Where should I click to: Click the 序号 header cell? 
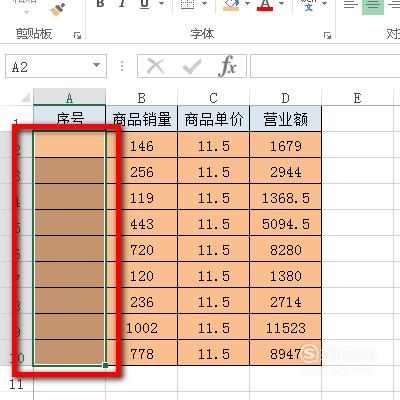[x=69, y=118]
